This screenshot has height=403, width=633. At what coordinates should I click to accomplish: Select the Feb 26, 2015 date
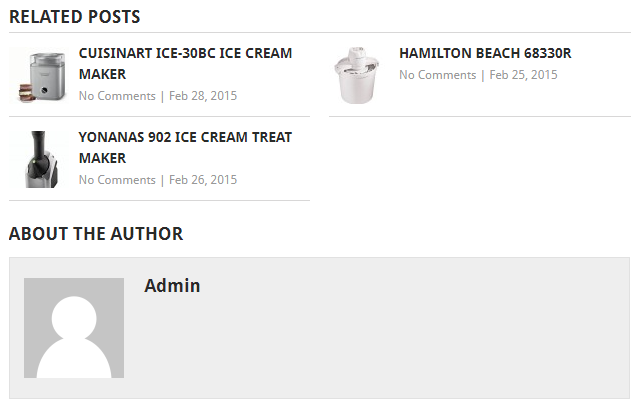(x=203, y=180)
